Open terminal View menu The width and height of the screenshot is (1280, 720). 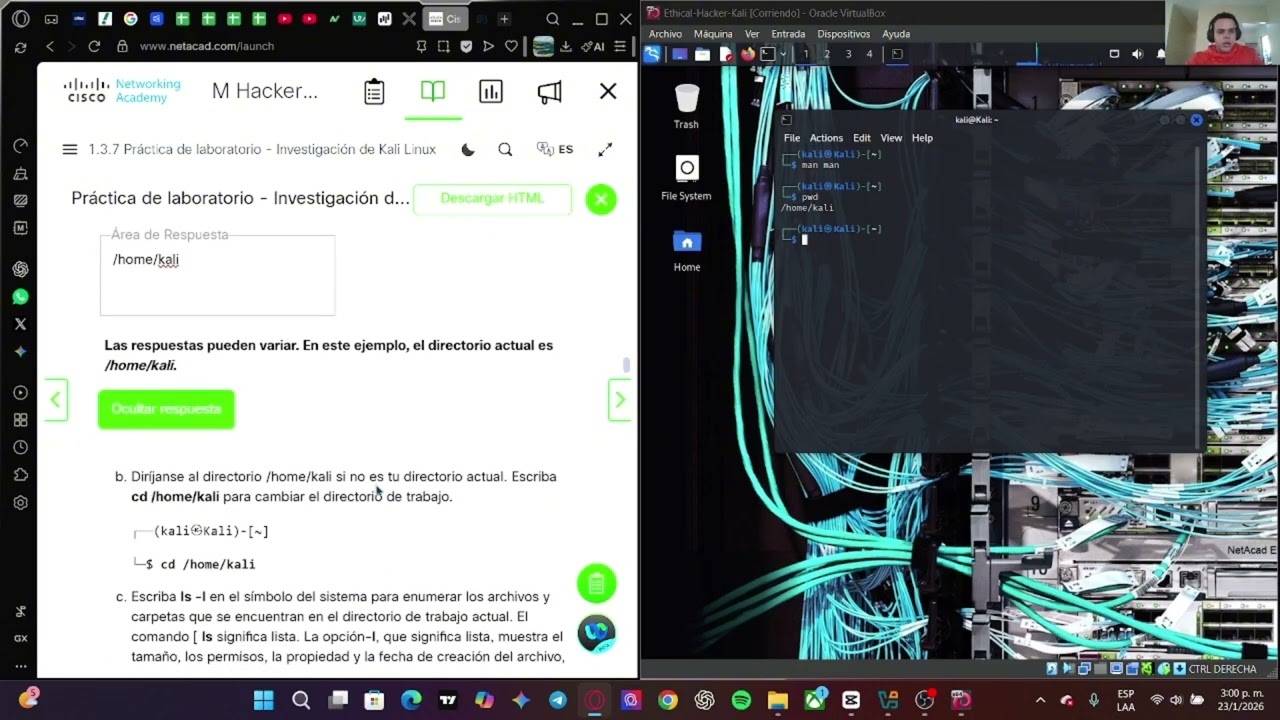tap(891, 138)
